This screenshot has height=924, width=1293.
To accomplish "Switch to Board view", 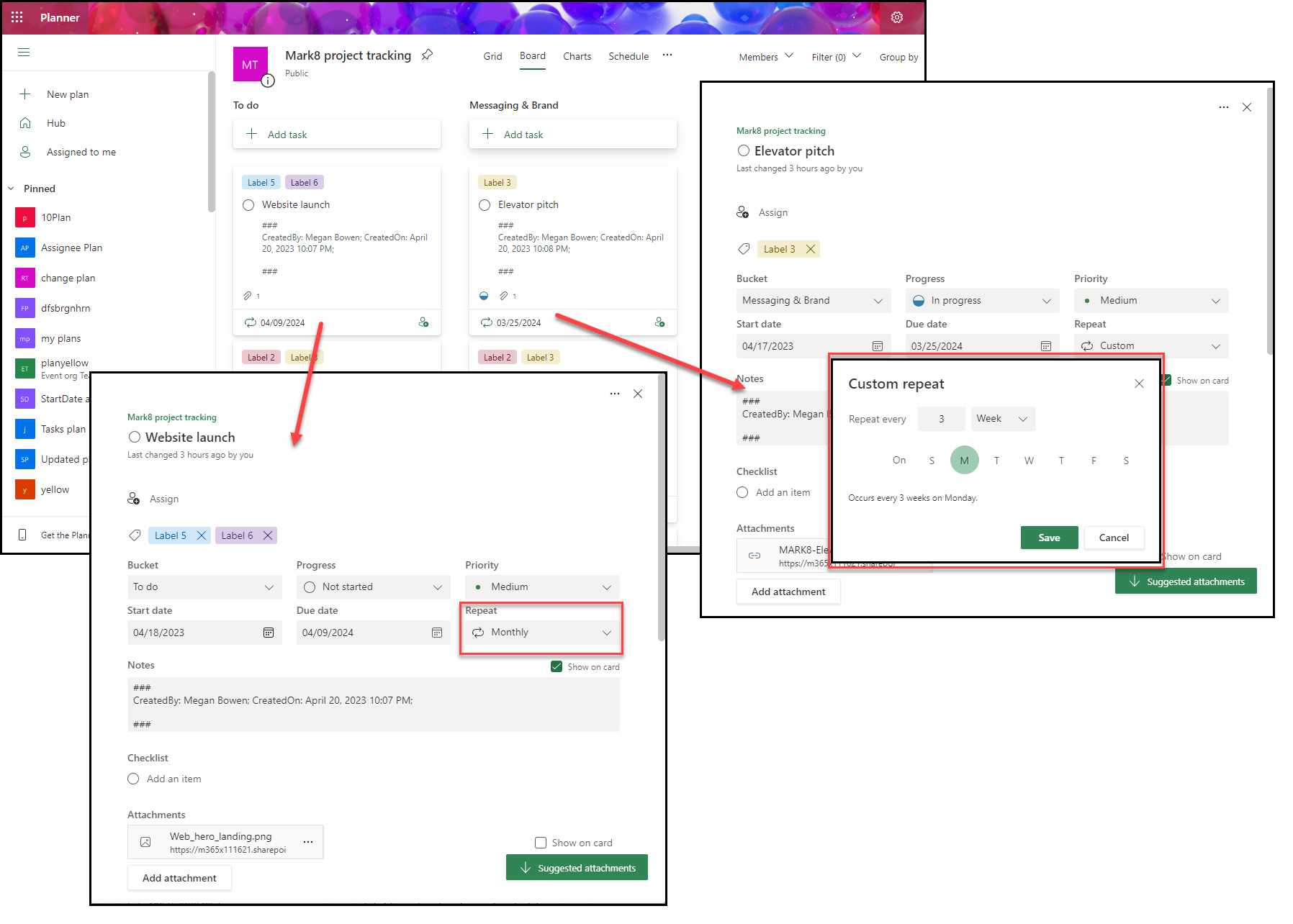I will pyautogui.click(x=533, y=56).
